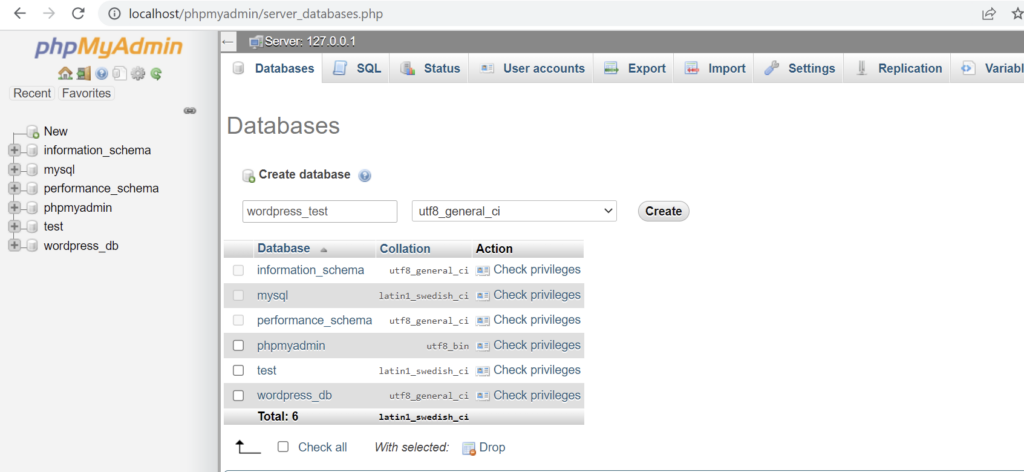Click the database name input field
This screenshot has height=472, width=1024.
320,211
